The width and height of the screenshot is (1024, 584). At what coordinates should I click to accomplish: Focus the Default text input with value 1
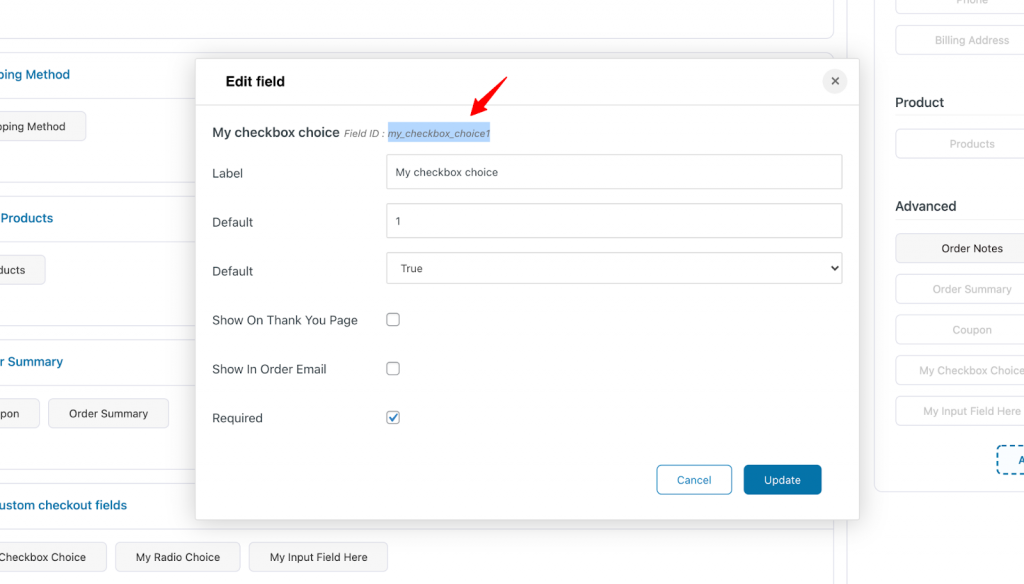[x=614, y=221]
